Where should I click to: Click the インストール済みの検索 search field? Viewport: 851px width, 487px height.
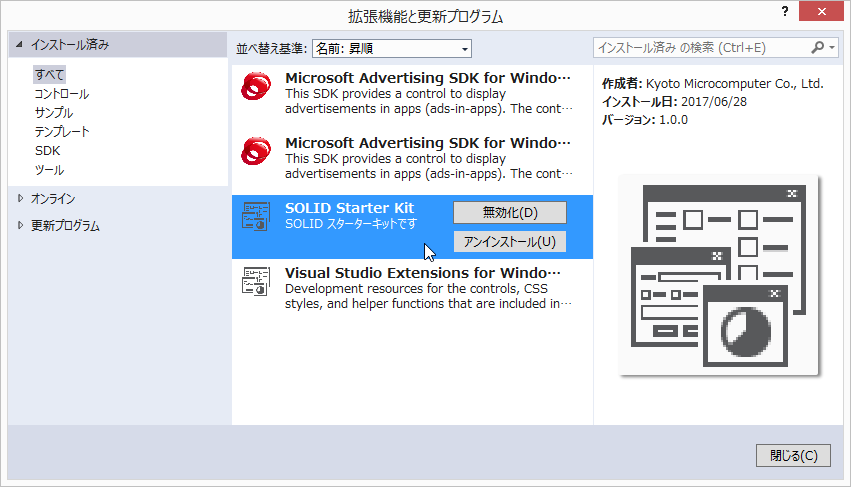(x=700, y=47)
